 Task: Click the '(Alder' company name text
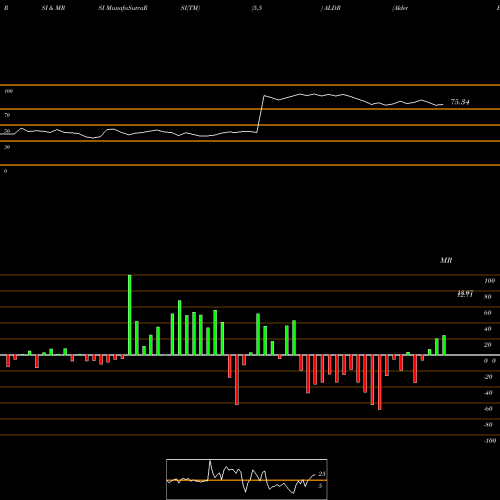400,8
